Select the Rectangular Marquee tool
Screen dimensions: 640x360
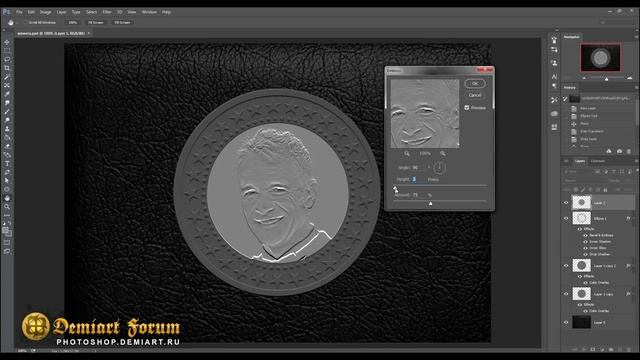[7, 51]
